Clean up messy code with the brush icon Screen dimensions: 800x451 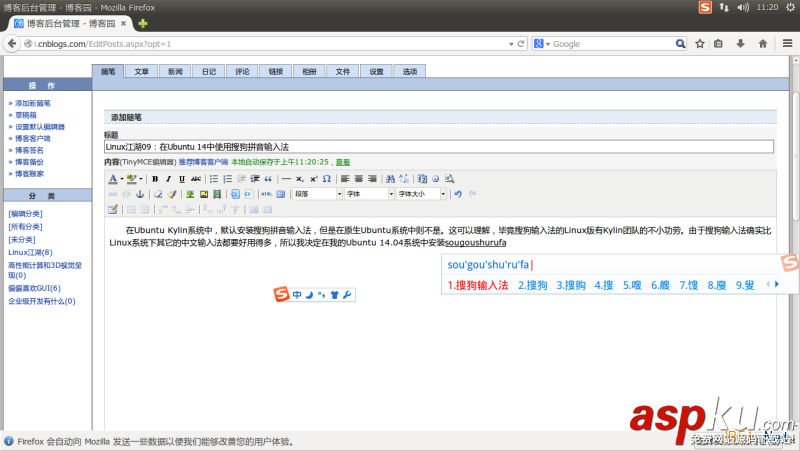pos(172,194)
